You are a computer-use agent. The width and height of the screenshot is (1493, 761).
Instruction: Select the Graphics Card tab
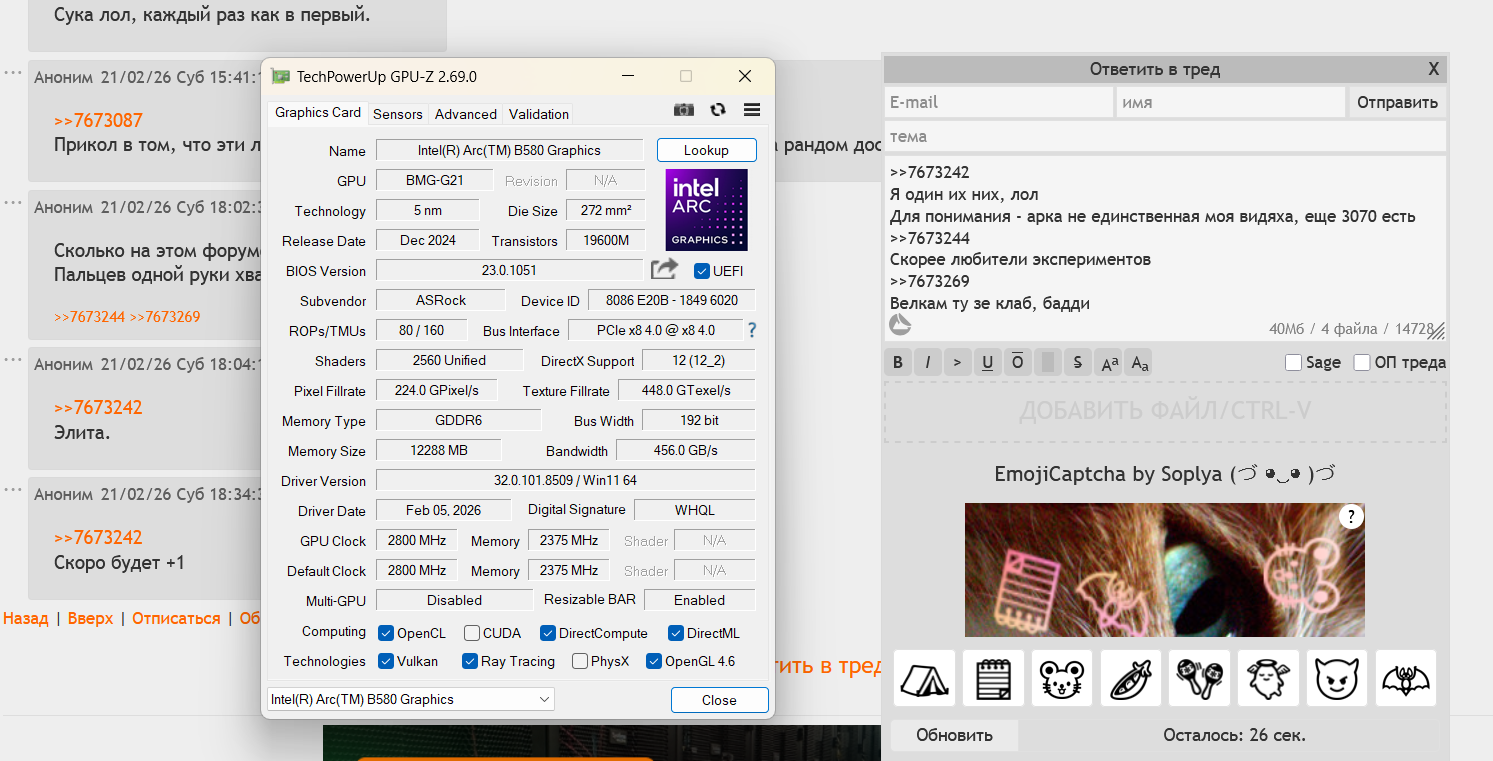coord(318,112)
